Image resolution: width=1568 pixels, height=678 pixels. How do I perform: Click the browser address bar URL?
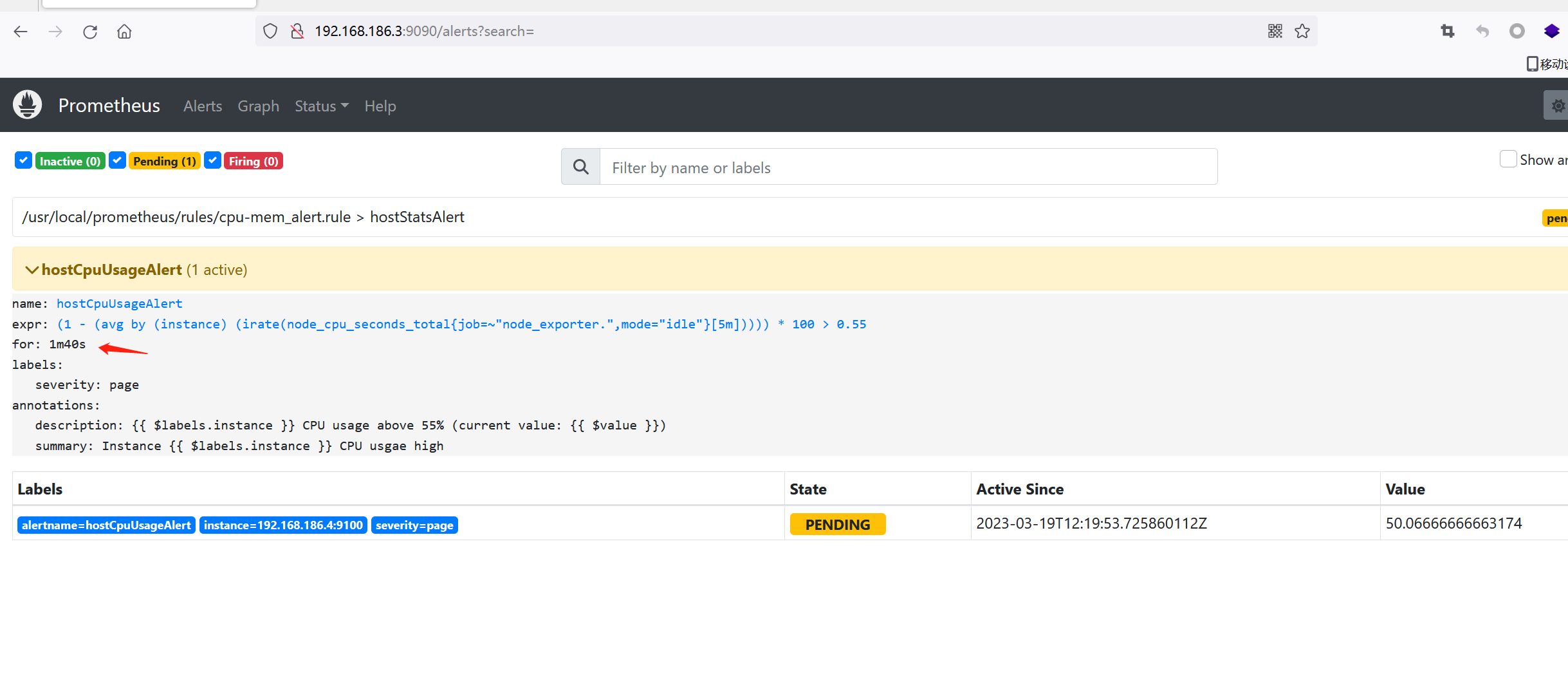[424, 31]
